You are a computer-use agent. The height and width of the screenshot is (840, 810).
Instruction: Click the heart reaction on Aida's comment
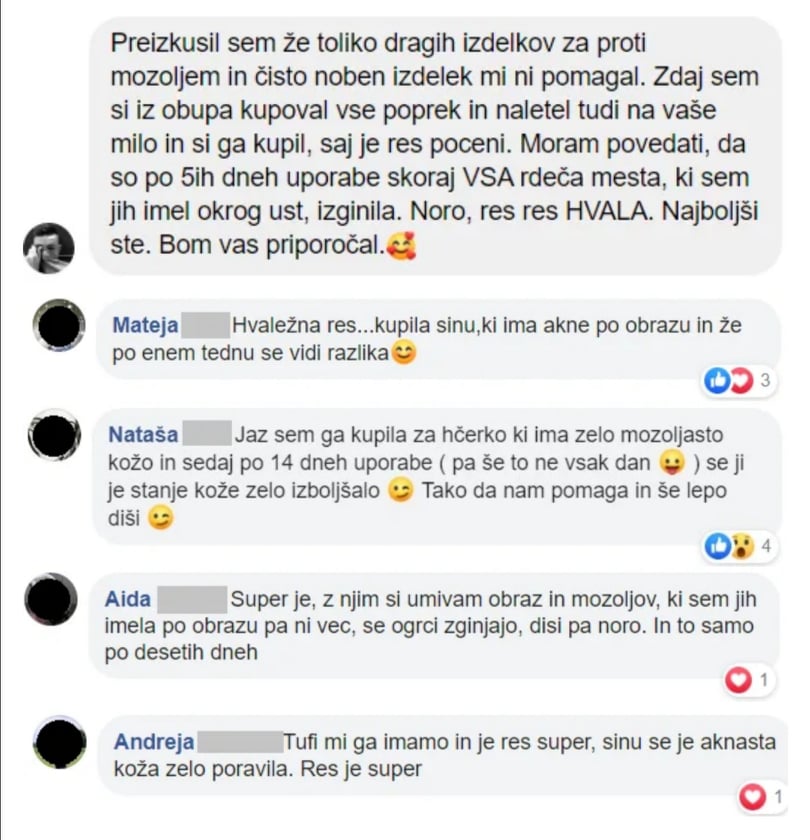pos(738,680)
